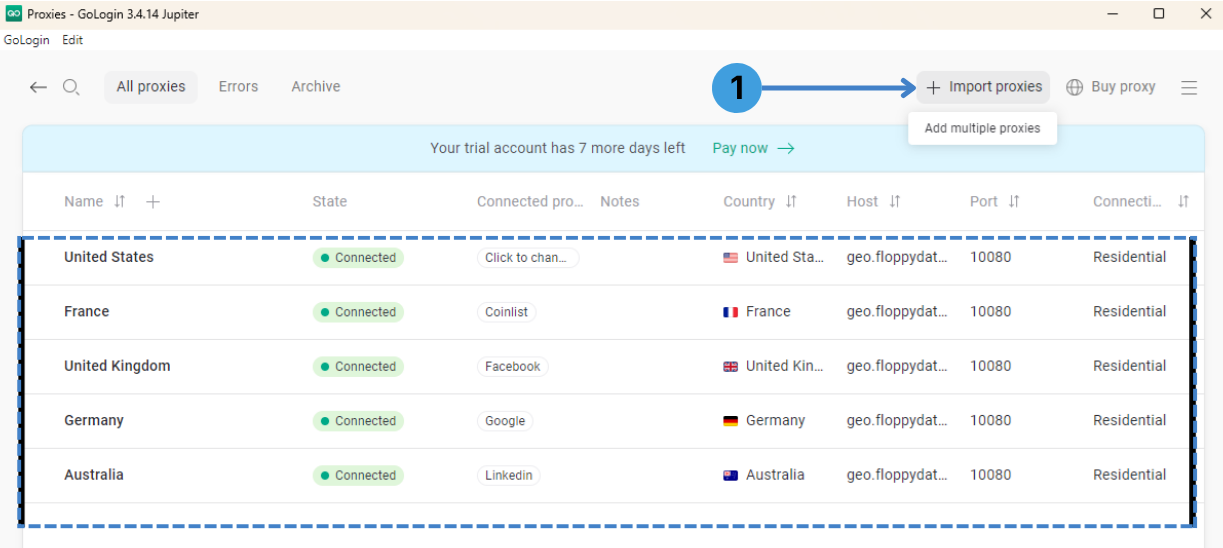Go back using the left arrow icon
Viewport: 1223px width, 548px height.
(x=38, y=87)
